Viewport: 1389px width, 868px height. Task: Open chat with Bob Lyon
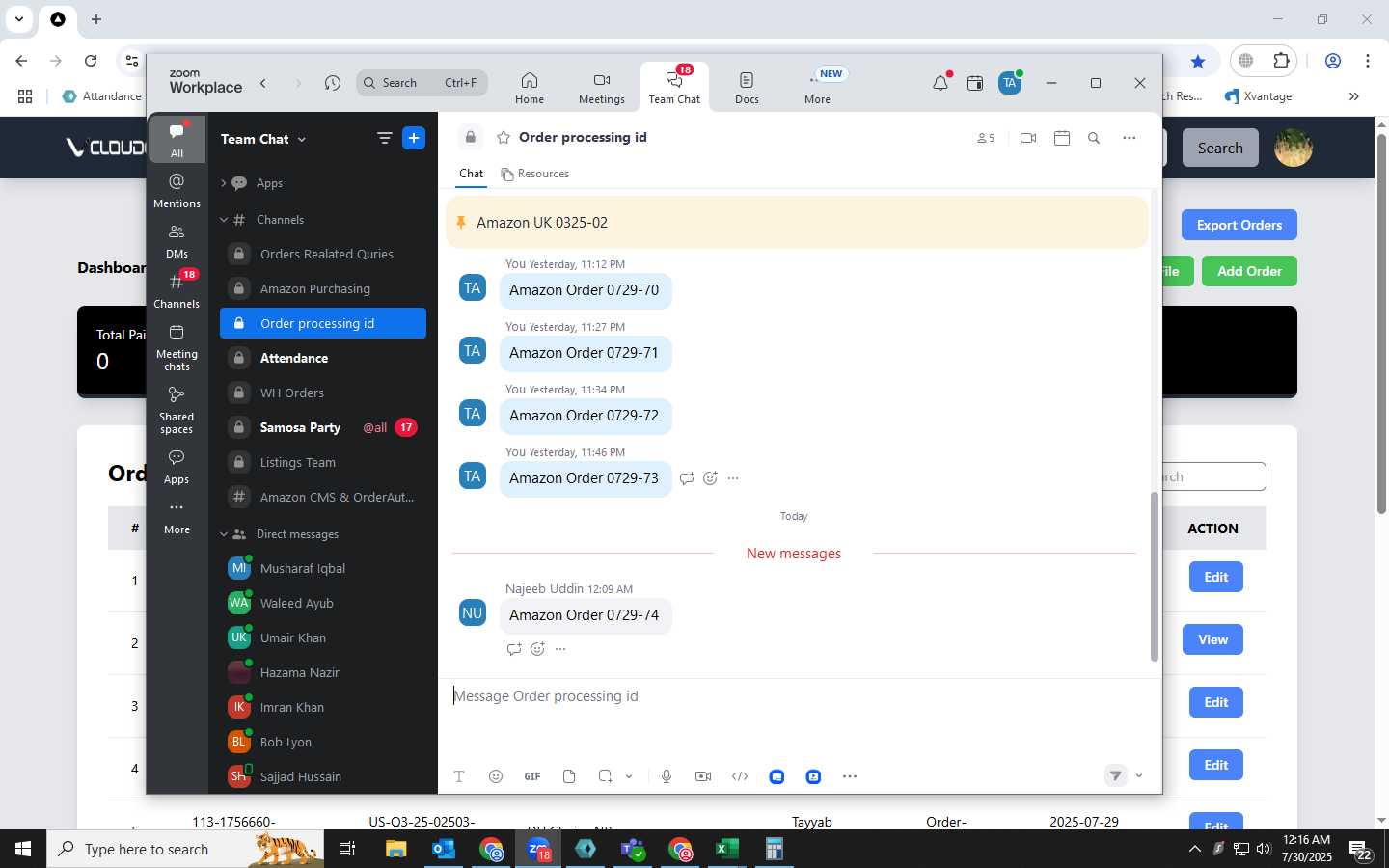pyautogui.click(x=323, y=742)
